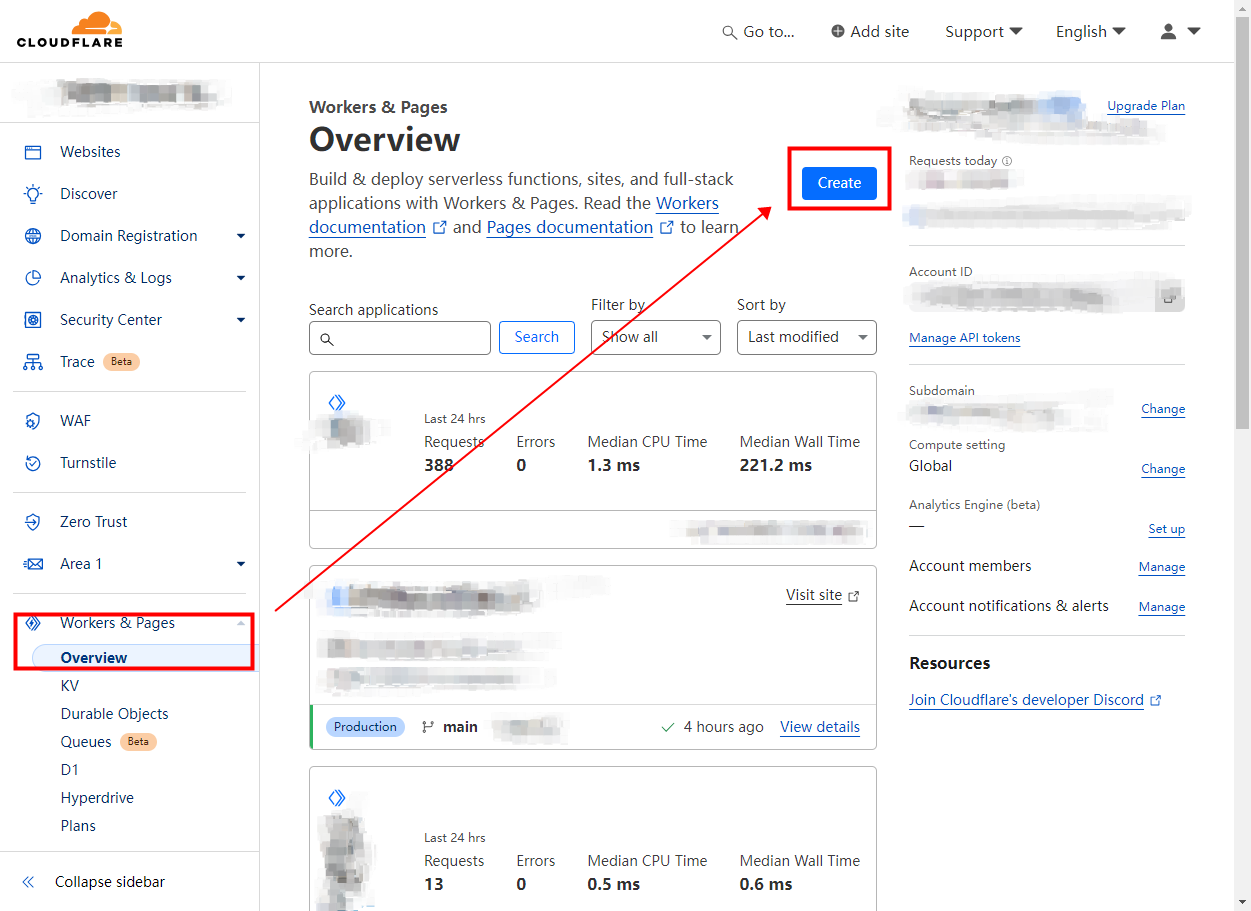Screen dimensions: 1251x911
Task: Click the Cloudflare logo
Action: click(70, 30)
